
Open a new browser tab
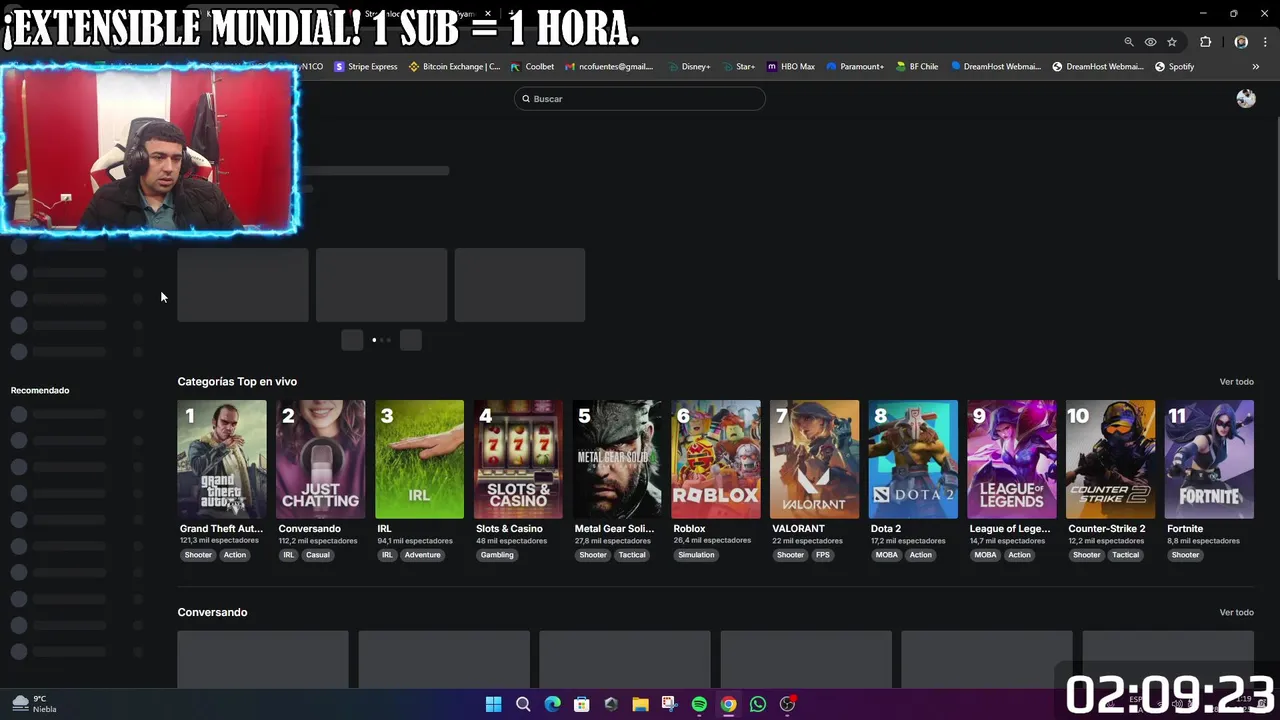[511, 14]
